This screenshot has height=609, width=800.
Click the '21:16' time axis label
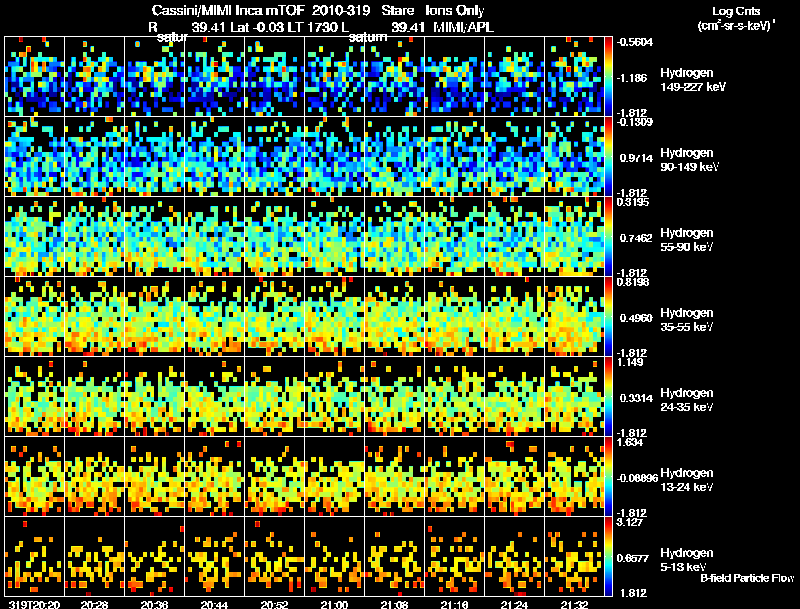pyautogui.click(x=454, y=604)
